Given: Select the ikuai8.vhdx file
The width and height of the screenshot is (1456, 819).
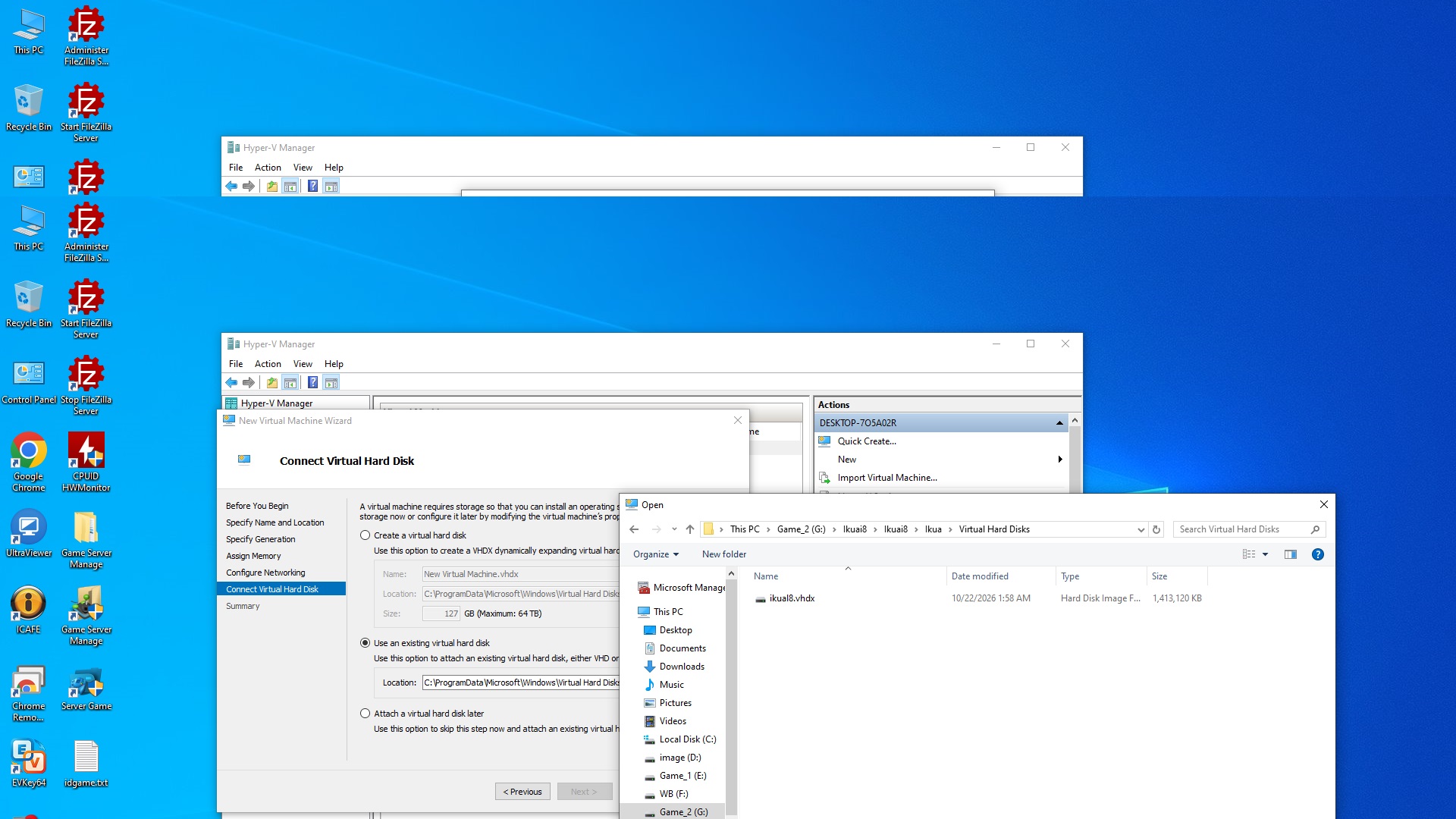Looking at the screenshot, I should pos(792,598).
